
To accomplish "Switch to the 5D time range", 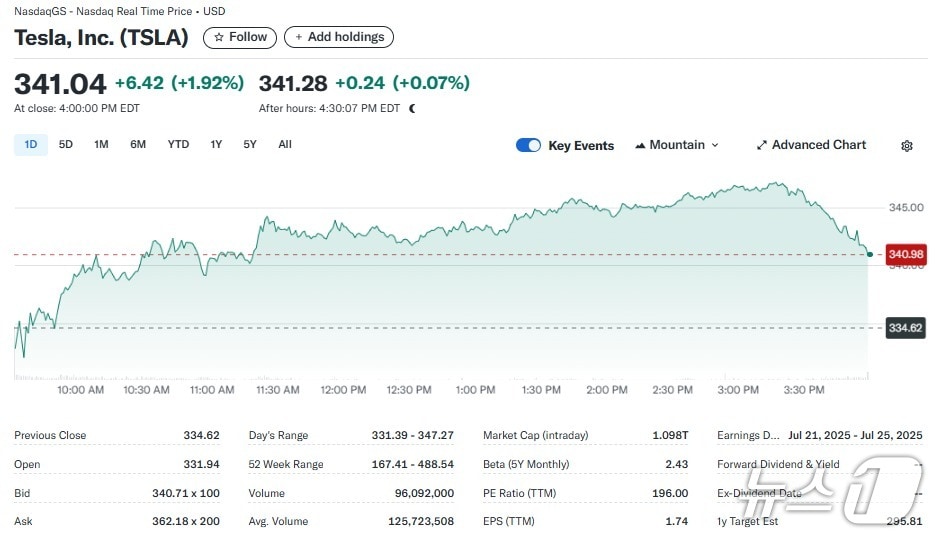I will (x=66, y=144).
